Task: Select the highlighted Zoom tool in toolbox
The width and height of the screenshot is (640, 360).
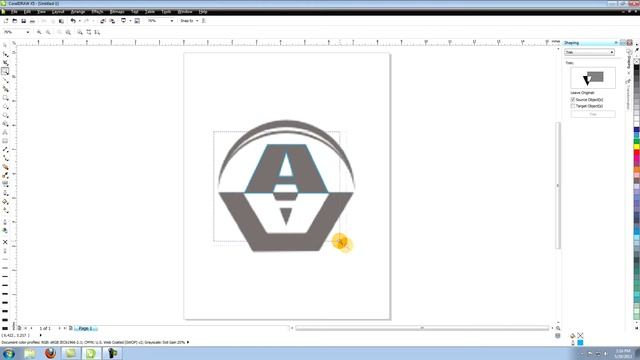Action: point(5,71)
